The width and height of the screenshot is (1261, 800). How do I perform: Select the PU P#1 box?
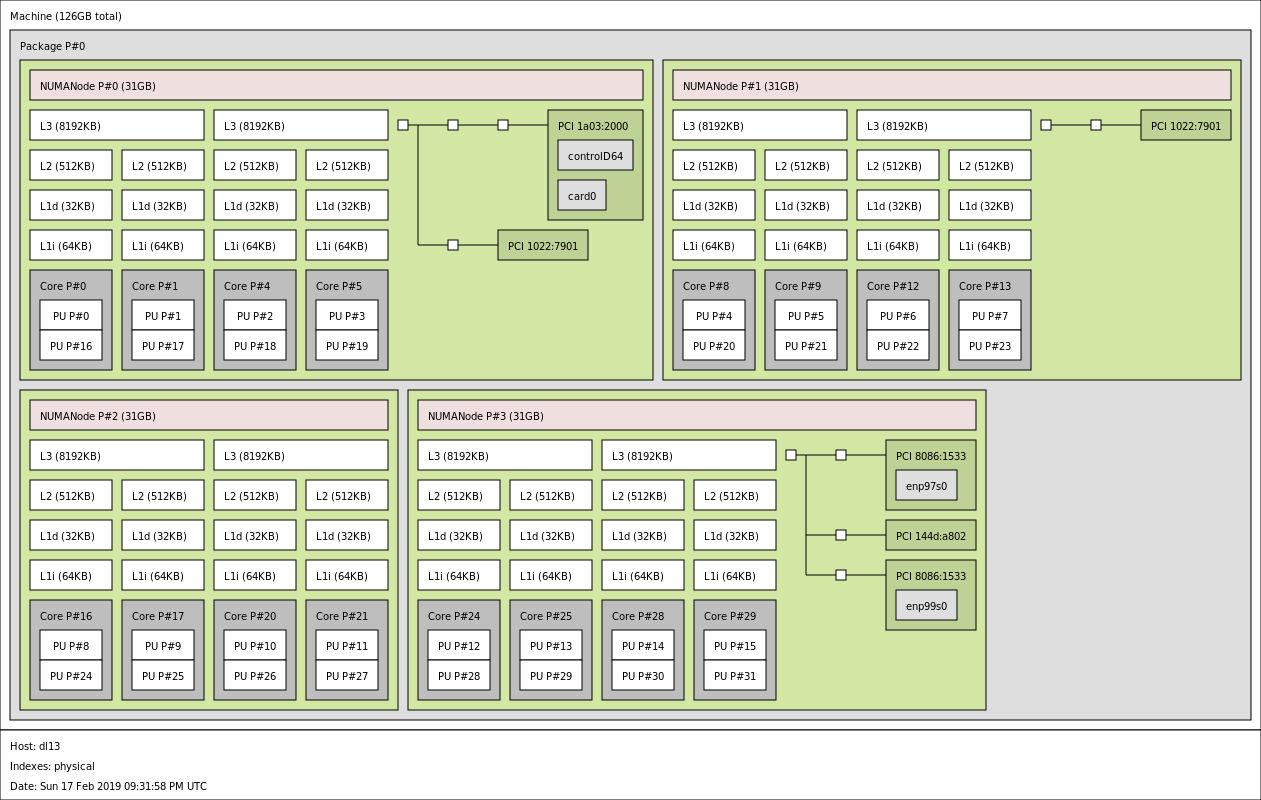coord(163,315)
